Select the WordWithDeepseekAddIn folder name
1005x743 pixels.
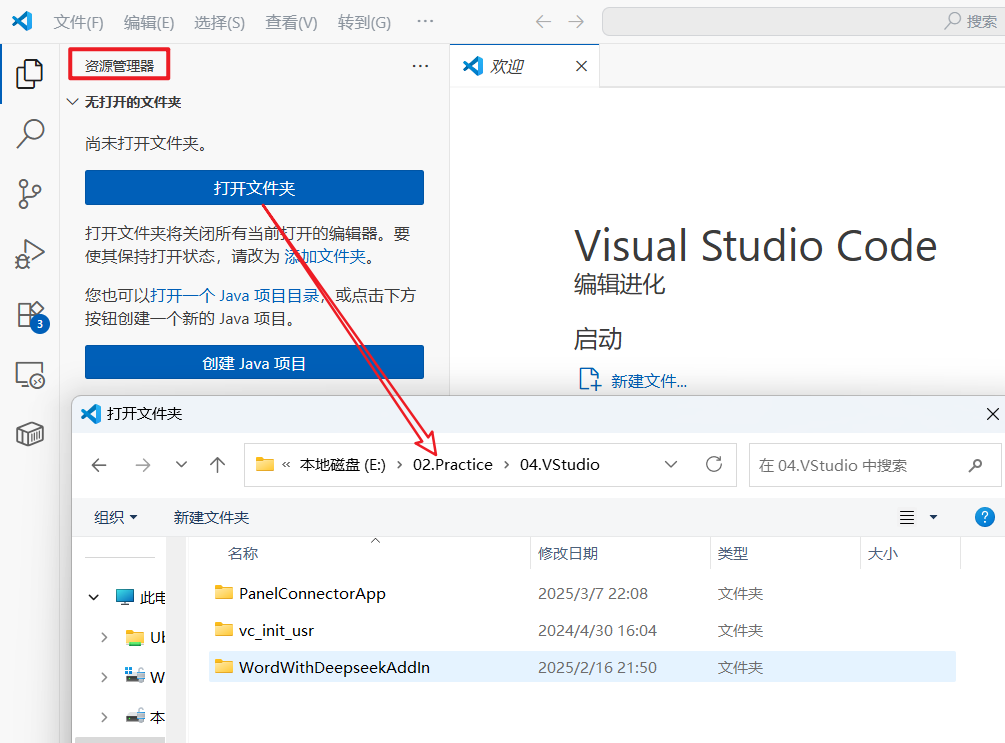334,667
